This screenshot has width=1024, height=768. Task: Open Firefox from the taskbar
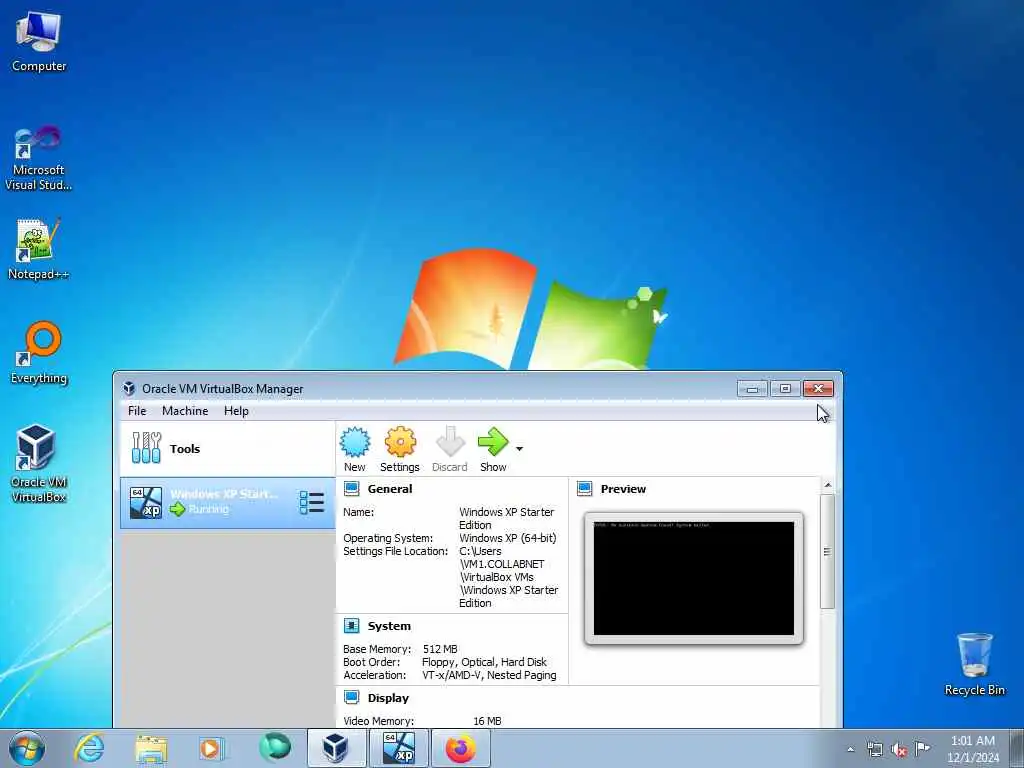click(460, 748)
